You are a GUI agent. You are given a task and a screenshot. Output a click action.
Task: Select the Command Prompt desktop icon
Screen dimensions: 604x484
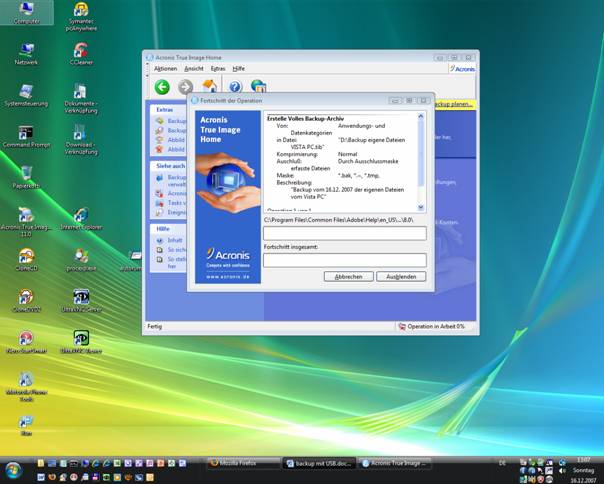26,137
